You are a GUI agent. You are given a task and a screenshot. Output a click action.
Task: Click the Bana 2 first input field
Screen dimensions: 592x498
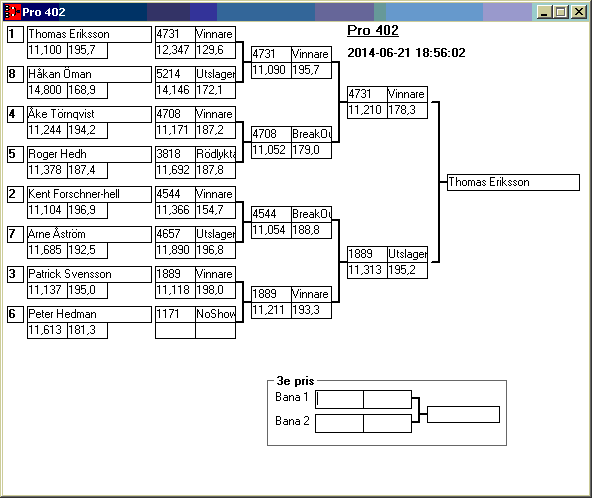tap(339, 423)
